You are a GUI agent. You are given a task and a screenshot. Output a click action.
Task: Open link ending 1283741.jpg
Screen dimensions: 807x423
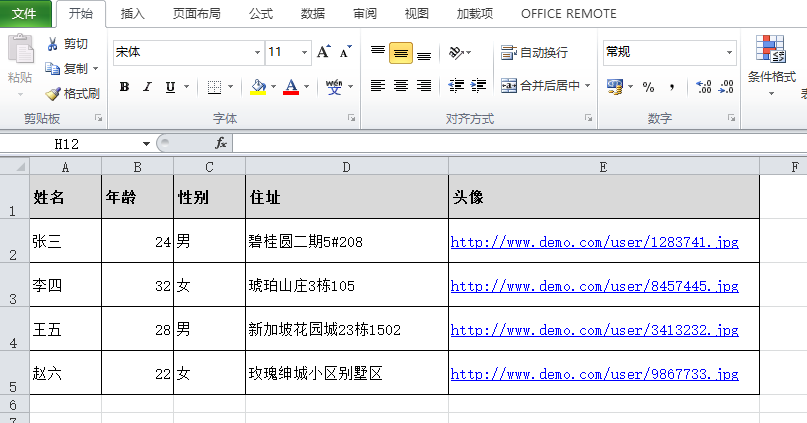(594, 242)
